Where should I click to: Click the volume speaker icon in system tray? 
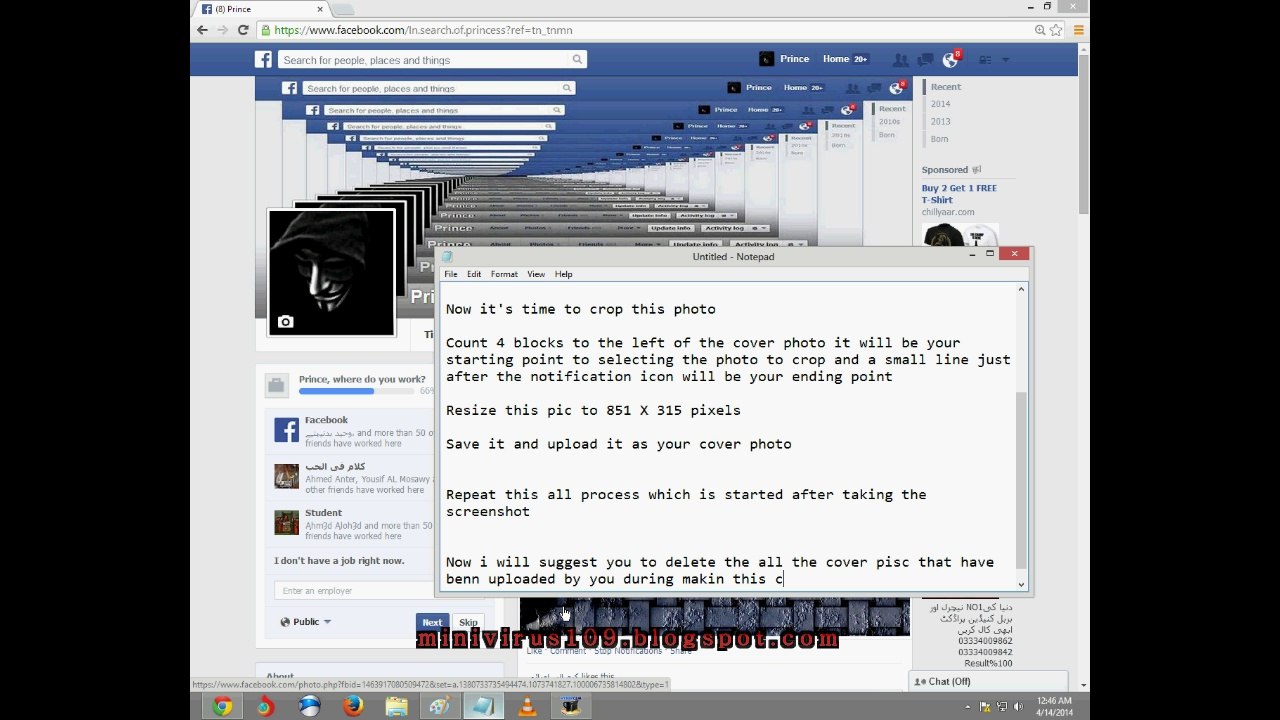click(1017, 707)
